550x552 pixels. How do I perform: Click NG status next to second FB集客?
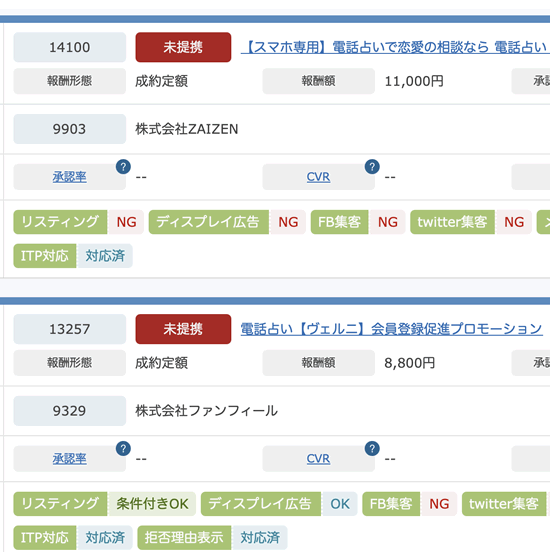pyautogui.click(x=439, y=504)
